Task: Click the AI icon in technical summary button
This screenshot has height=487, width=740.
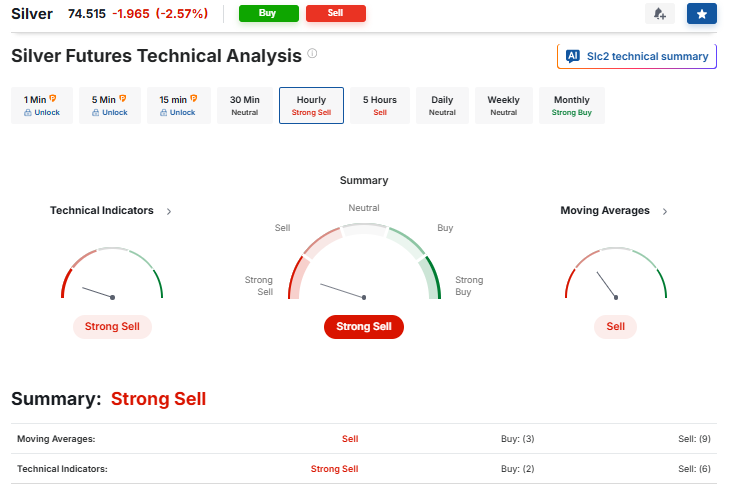Action: [x=572, y=56]
